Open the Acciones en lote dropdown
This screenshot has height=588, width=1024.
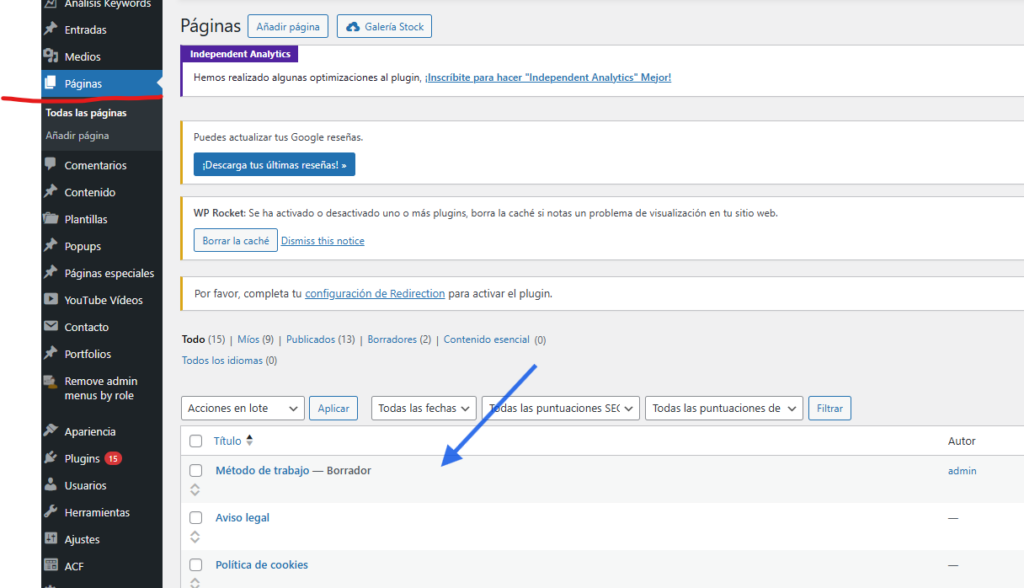[243, 408]
